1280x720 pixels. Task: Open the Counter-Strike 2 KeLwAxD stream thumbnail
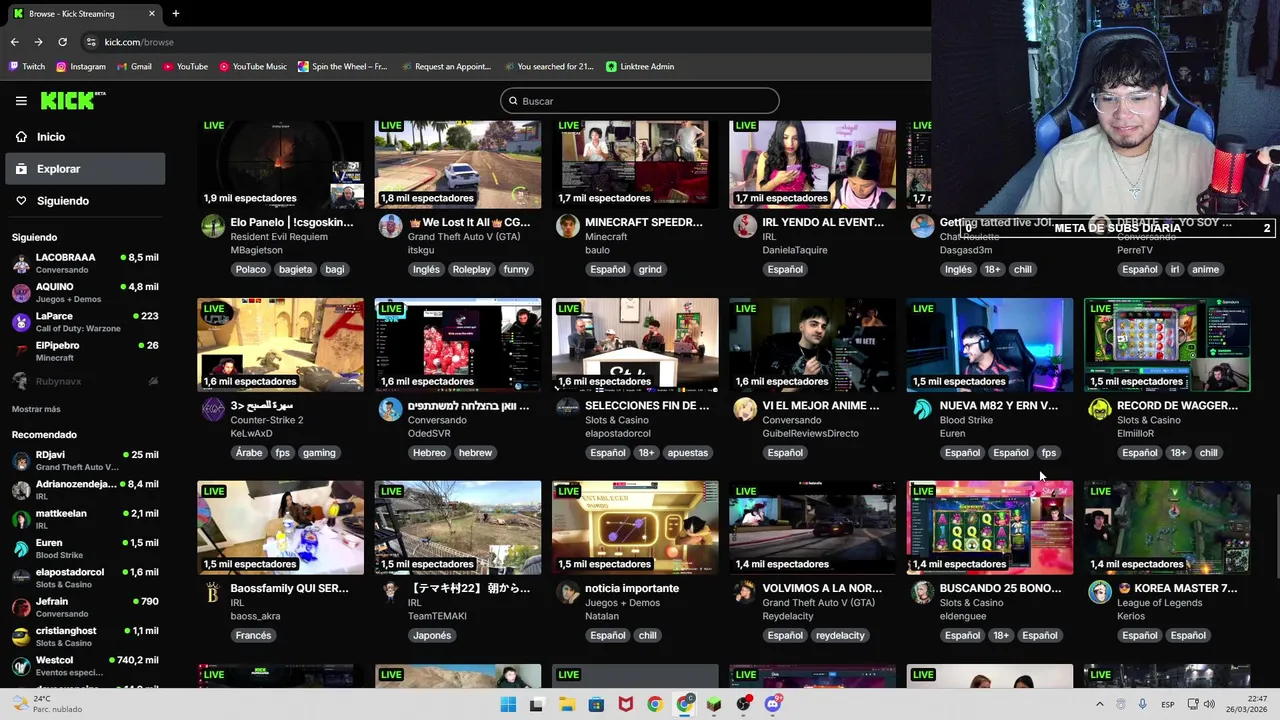click(281, 345)
